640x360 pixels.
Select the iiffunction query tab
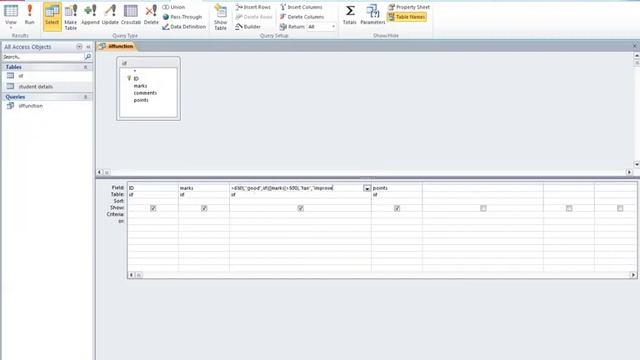pos(117,46)
